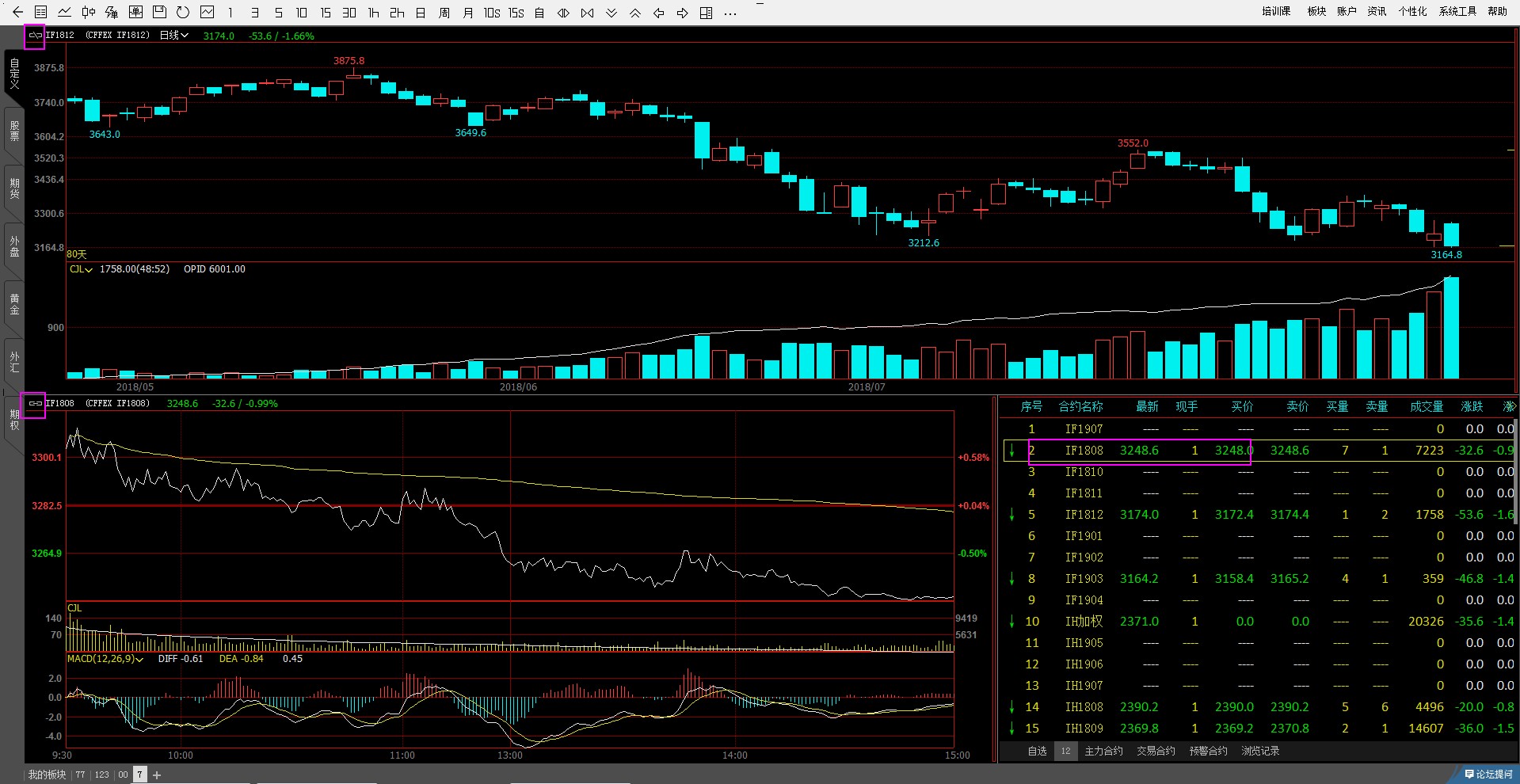Click the horizontal expand chart icon
This screenshot has width=1520, height=784.
coord(563,13)
